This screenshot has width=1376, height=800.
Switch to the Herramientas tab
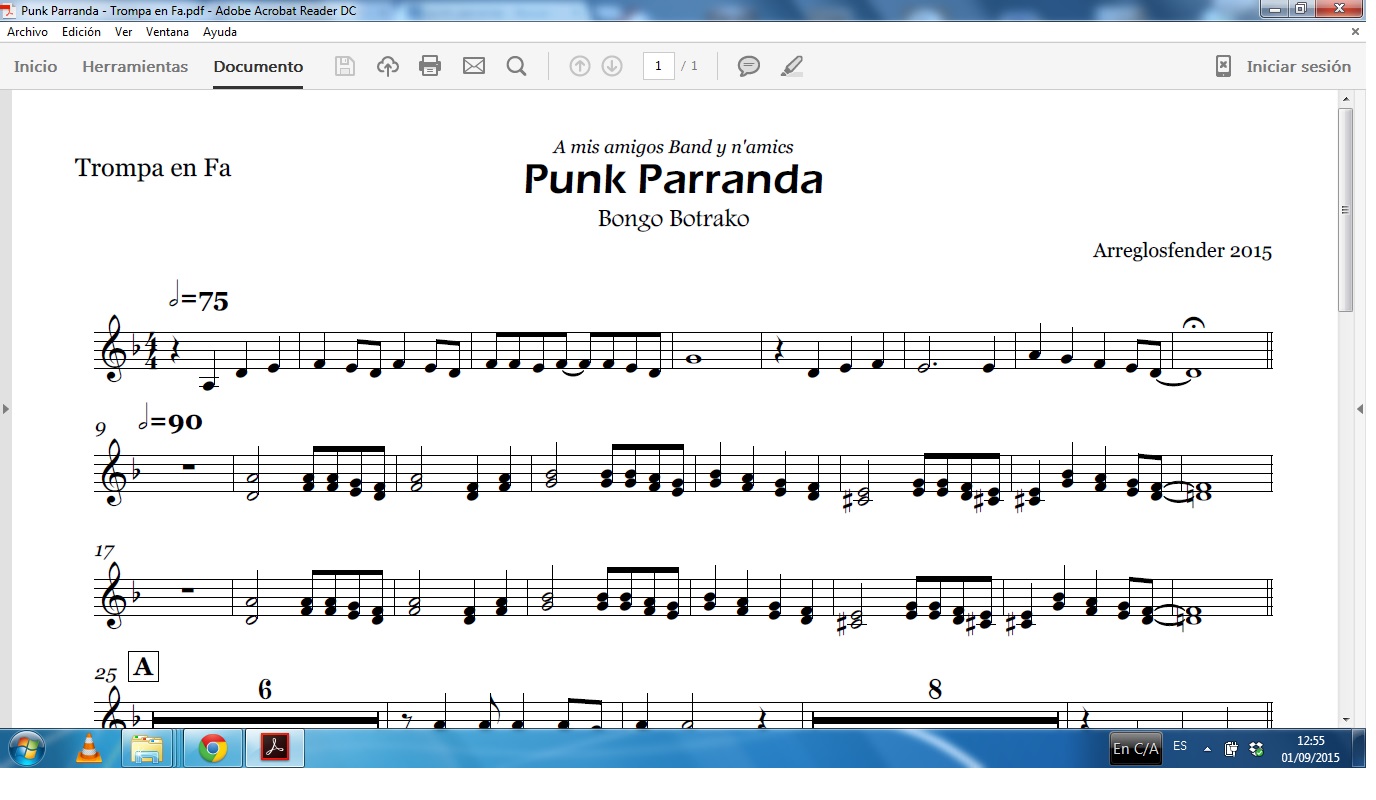(x=135, y=67)
